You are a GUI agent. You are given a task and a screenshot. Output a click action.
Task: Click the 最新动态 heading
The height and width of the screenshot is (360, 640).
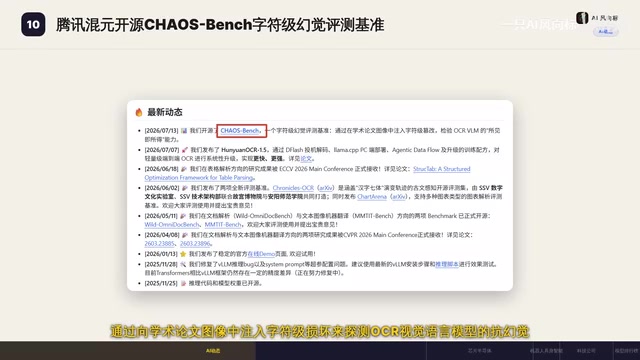coord(165,112)
